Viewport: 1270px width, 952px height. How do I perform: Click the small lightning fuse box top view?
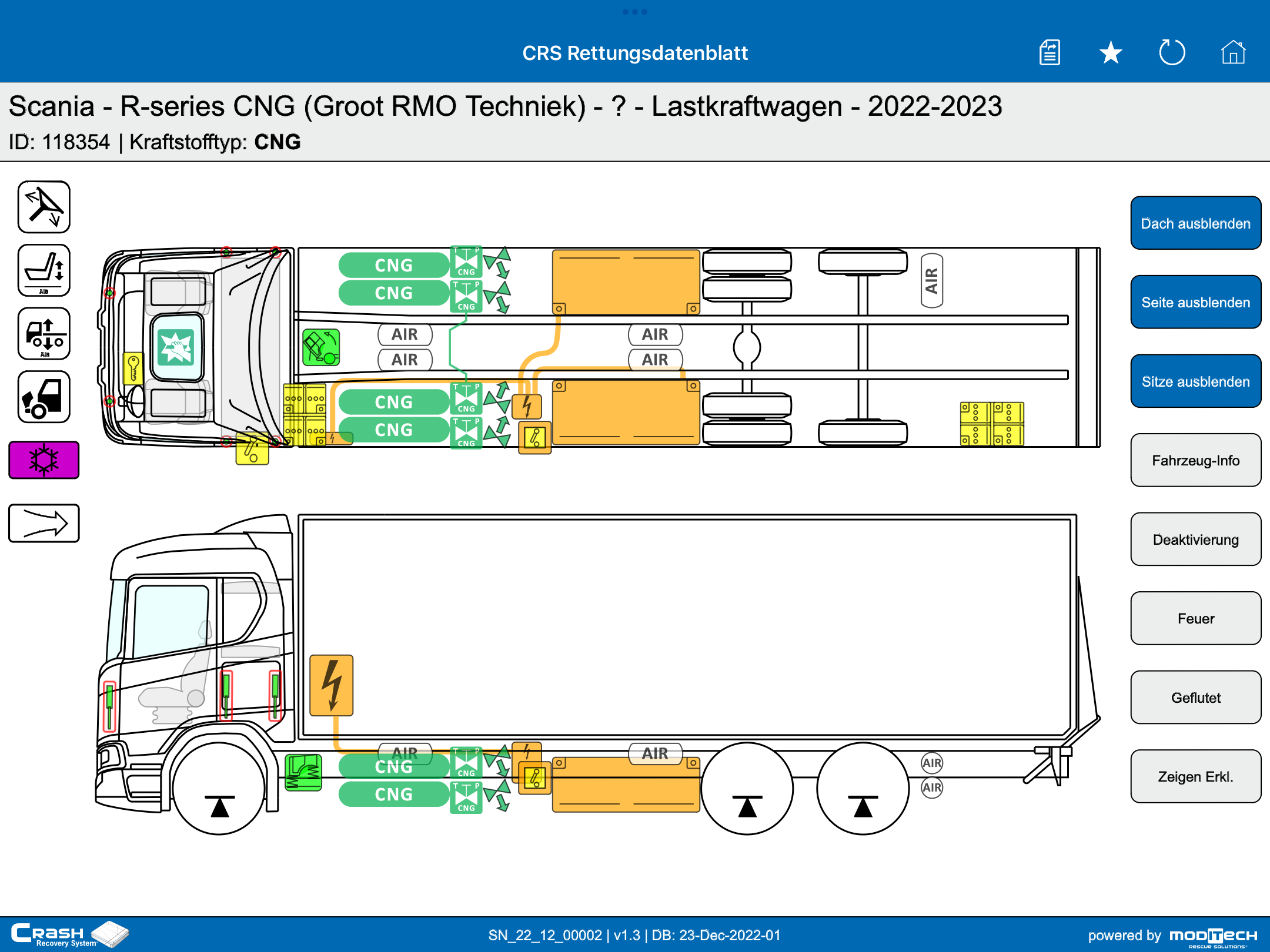(527, 406)
